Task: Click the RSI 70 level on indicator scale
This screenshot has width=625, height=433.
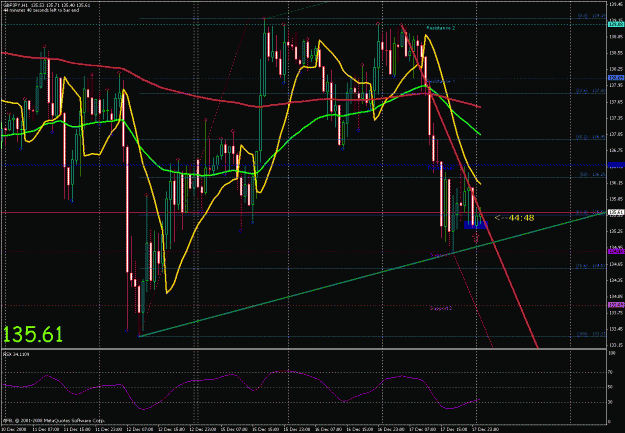Action: [611, 372]
